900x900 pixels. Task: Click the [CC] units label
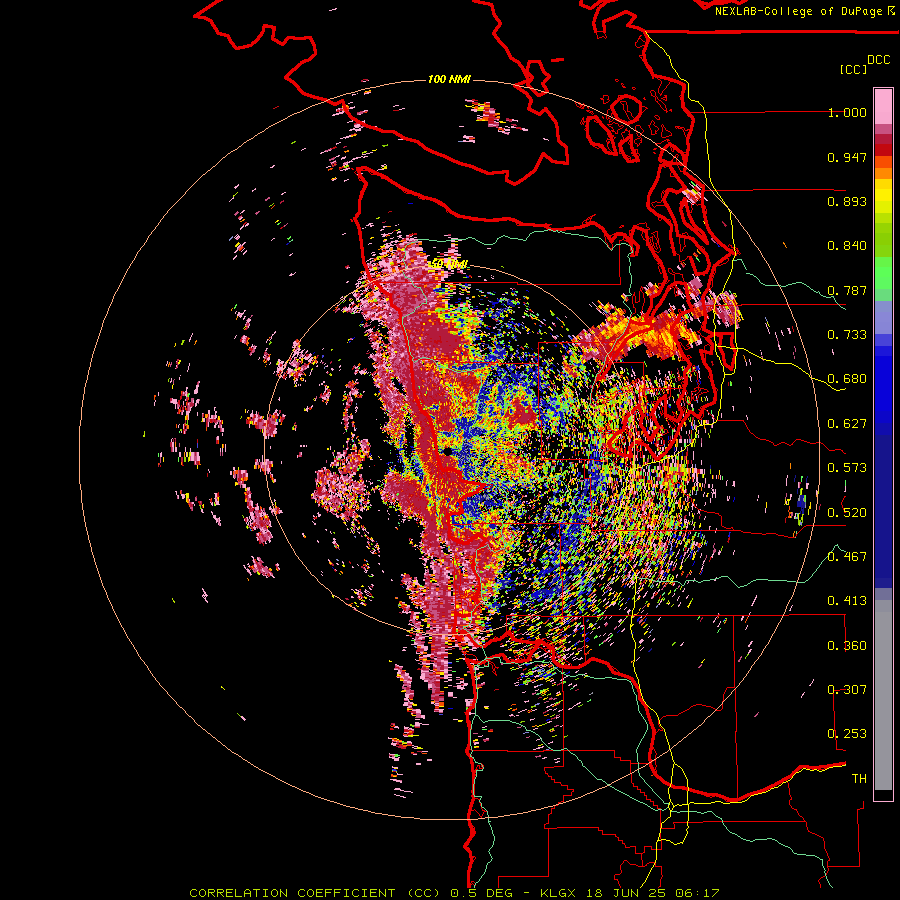(853, 69)
